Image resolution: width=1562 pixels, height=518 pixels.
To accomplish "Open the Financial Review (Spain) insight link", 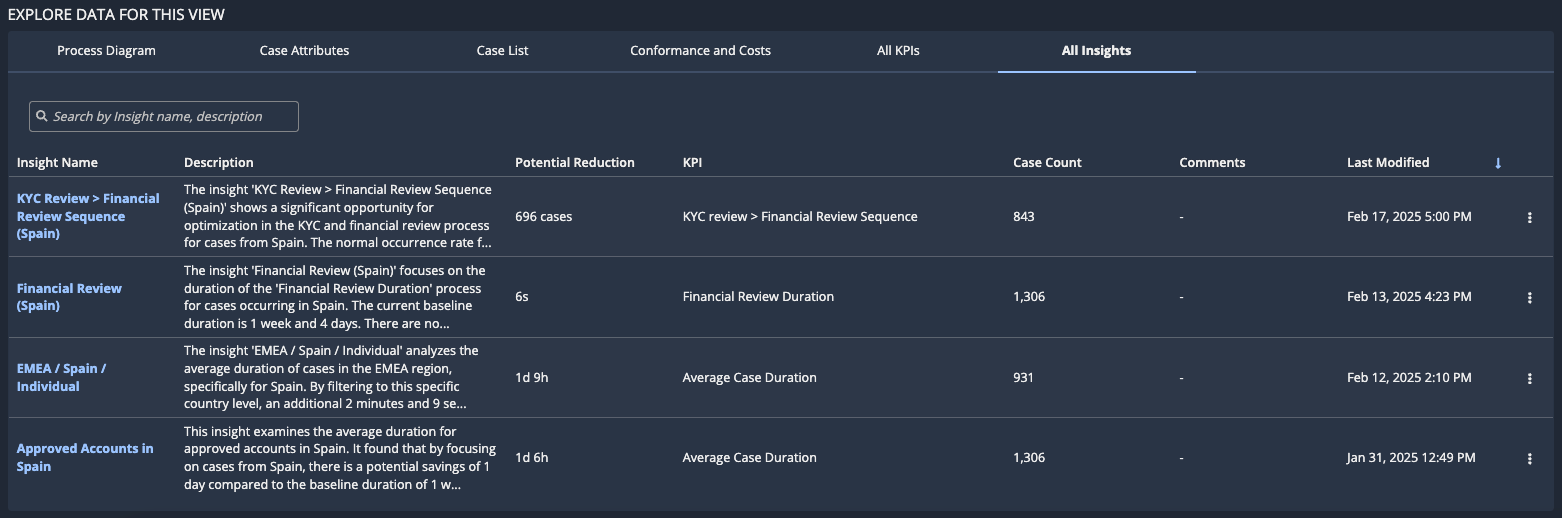I will (69, 297).
